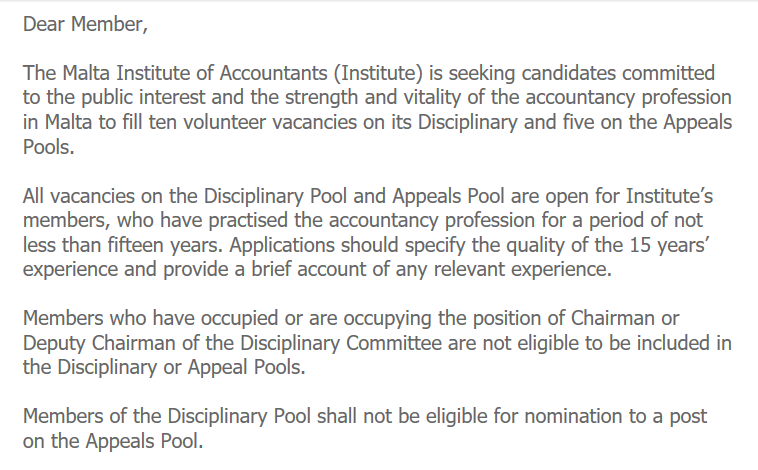This screenshot has width=758, height=470.
Task: Click the 'Dear Member,' greeting text
Action: pos(85,24)
